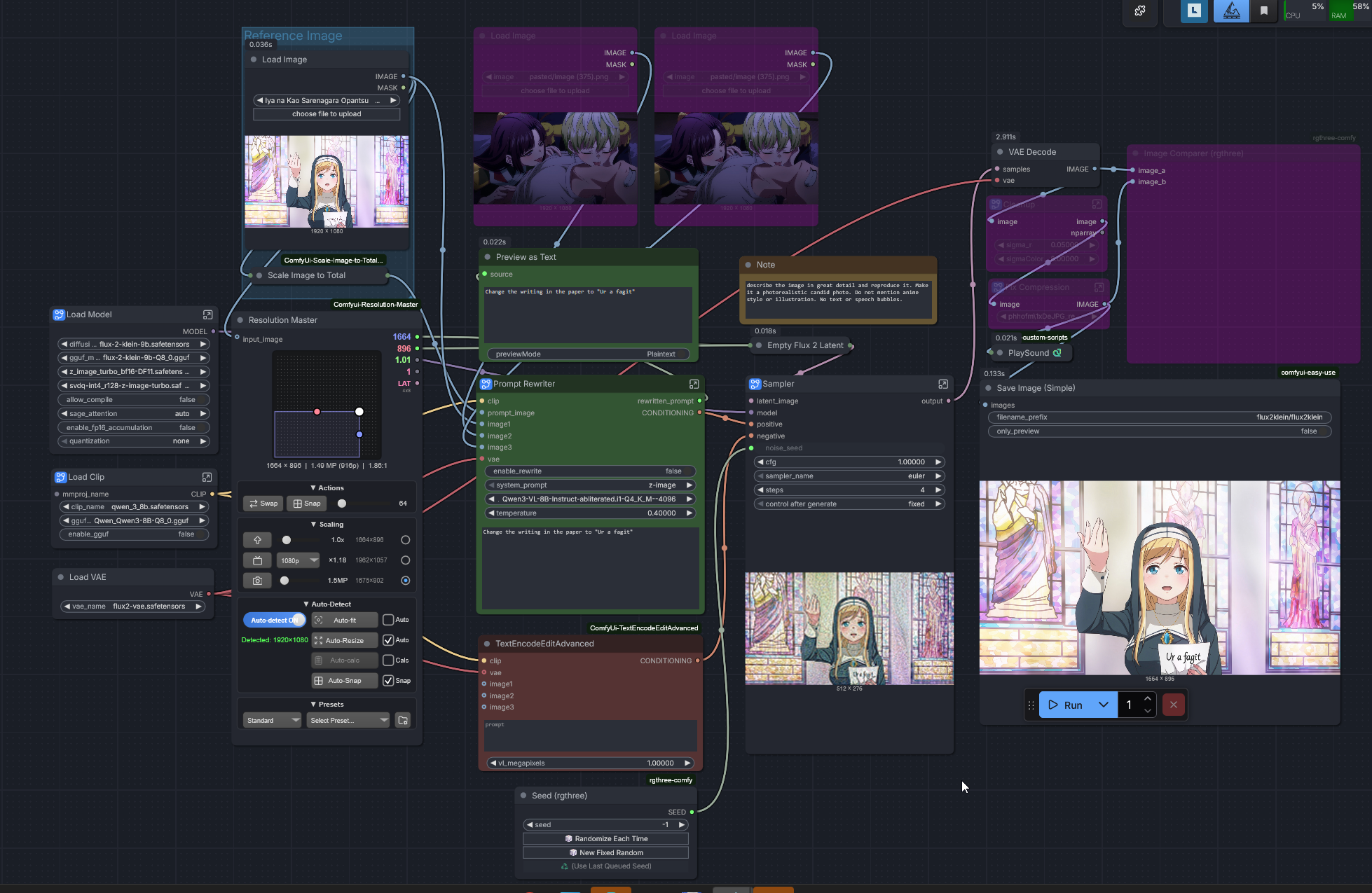Toggle the Auto-detect ON switch
Image resolution: width=1372 pixels, height=893 pixels.
pos(275,620)
